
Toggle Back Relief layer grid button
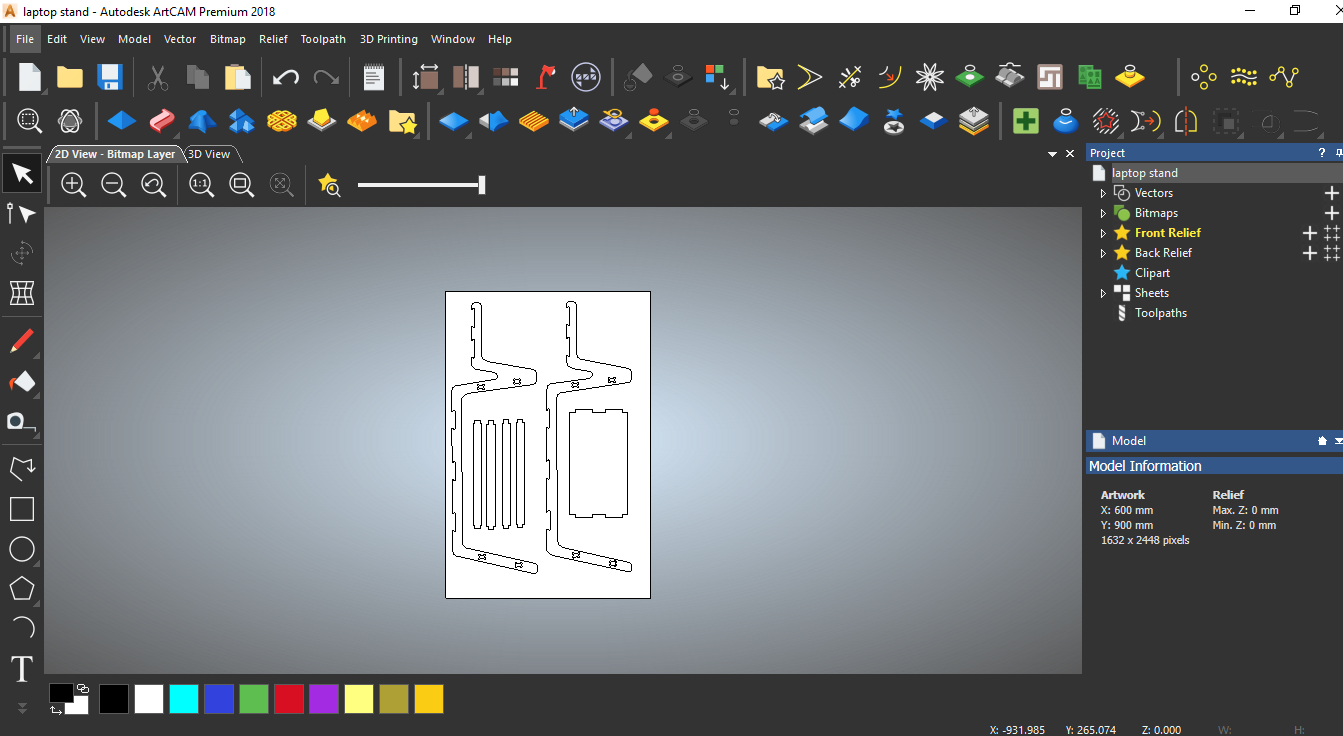point(1331,253)
